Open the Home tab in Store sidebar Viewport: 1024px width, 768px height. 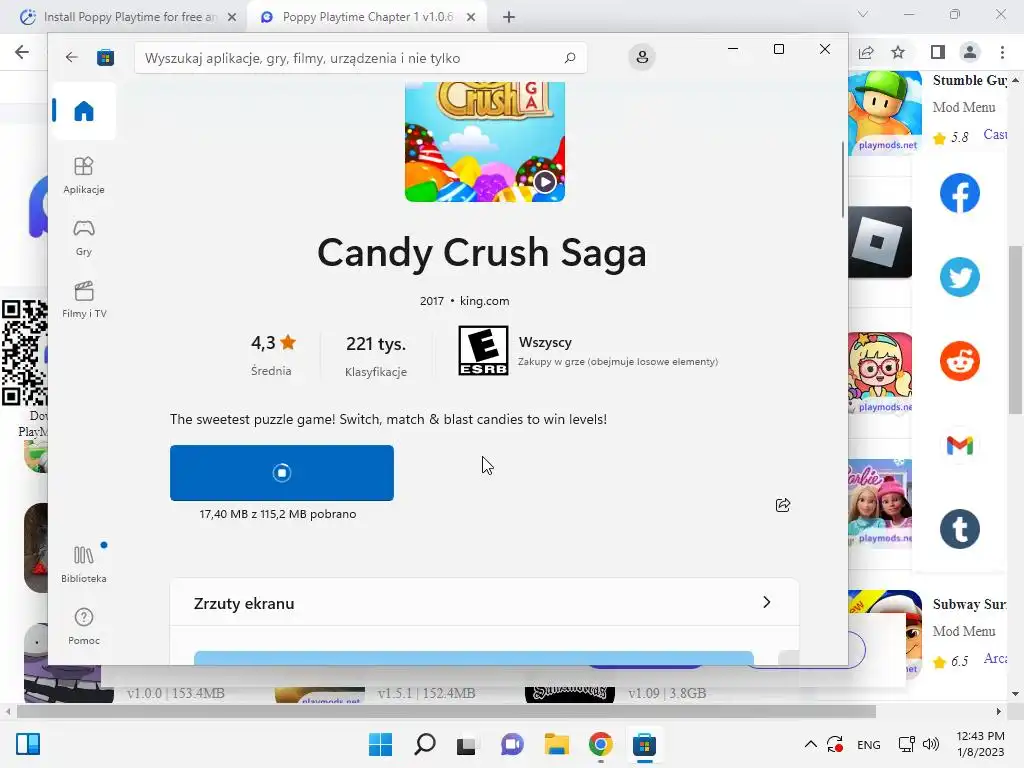point(84,111)
